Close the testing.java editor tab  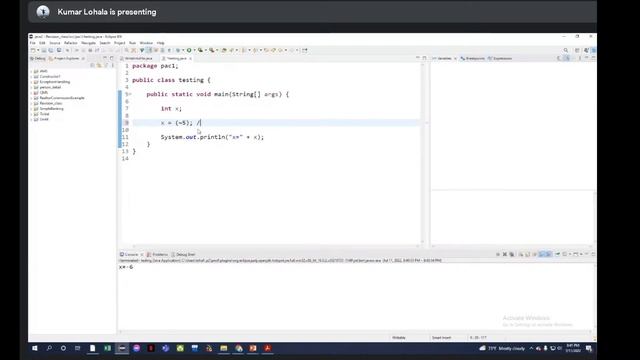(x=191, y=58)
